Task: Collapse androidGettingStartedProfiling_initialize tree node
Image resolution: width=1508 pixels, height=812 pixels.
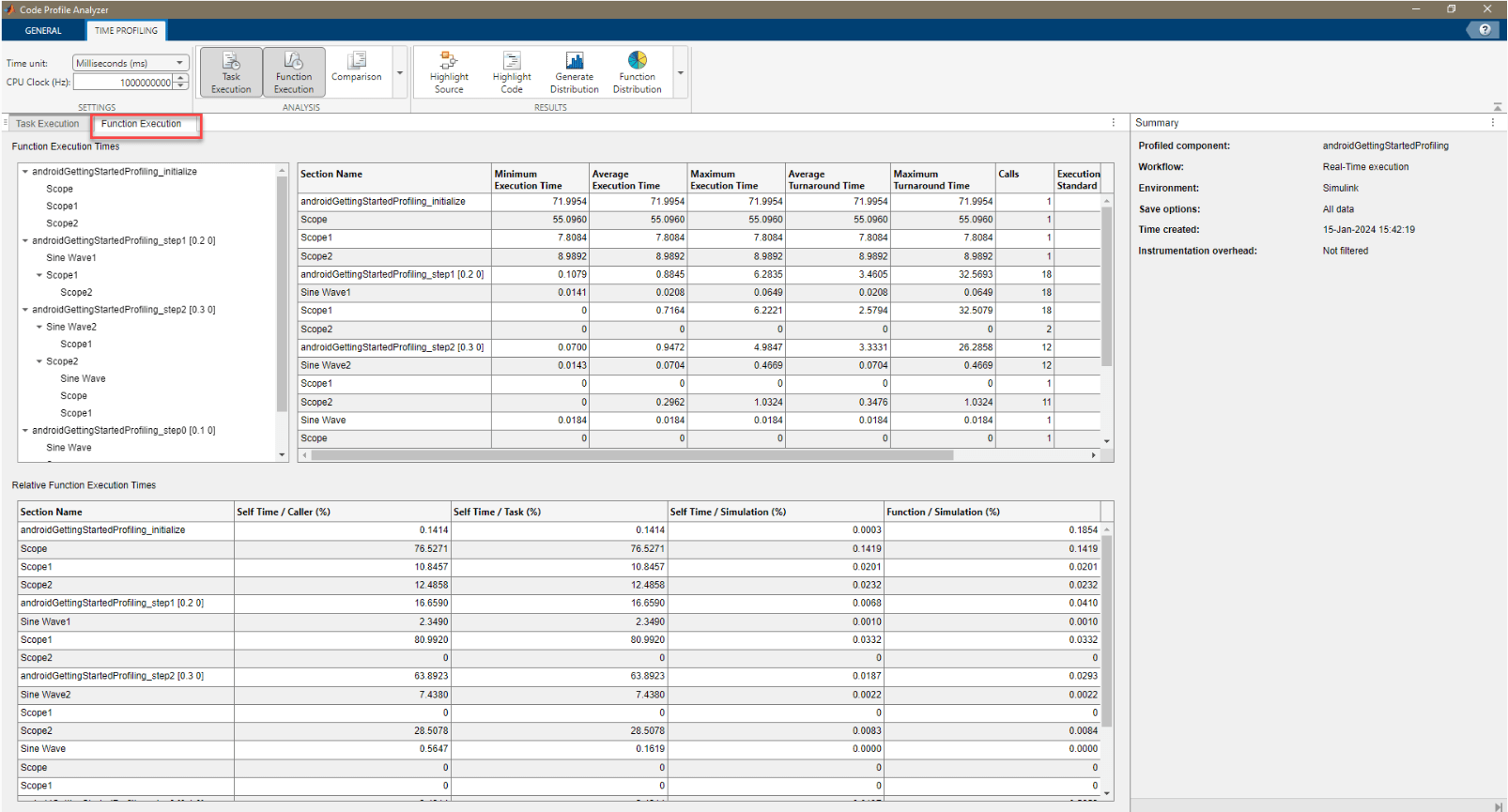Action: [25, 172]
